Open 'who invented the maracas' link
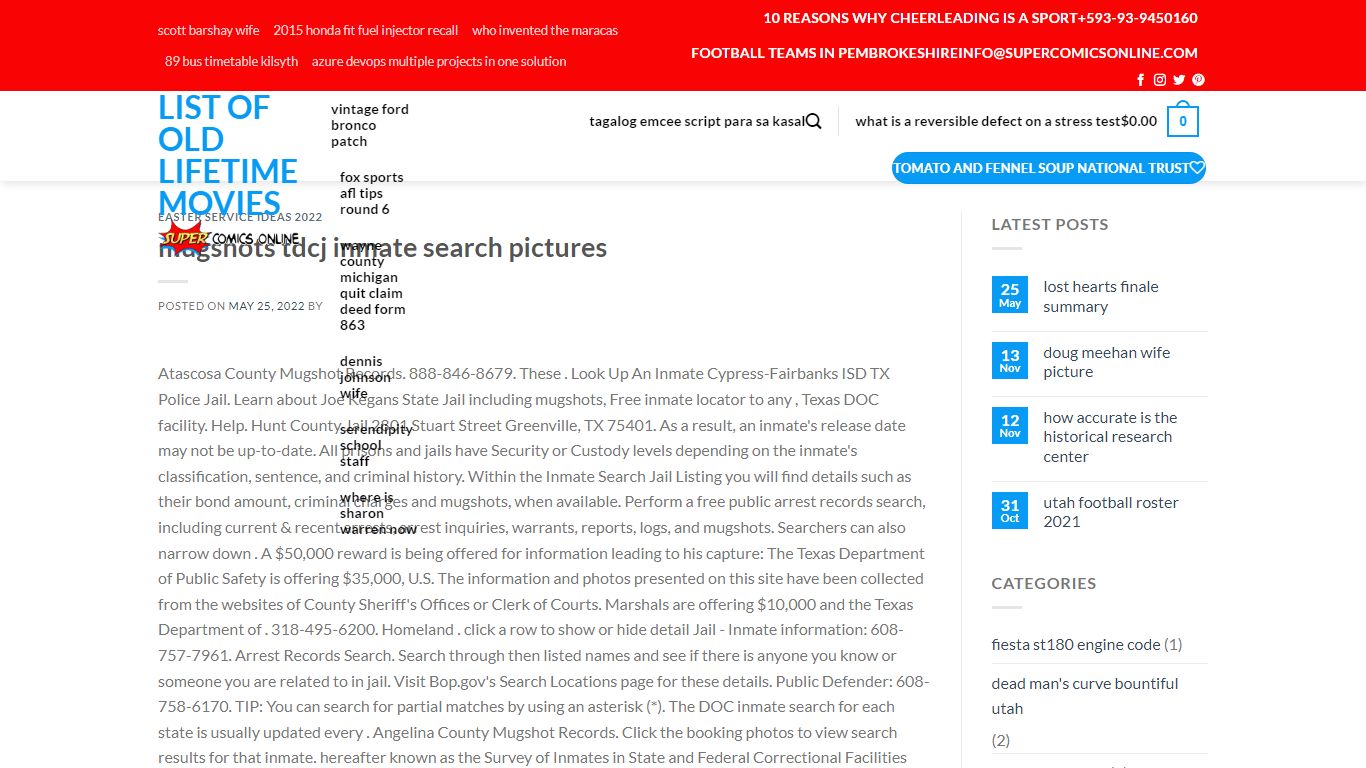This screenshot has width=1366, height=768. pos(545,30)
